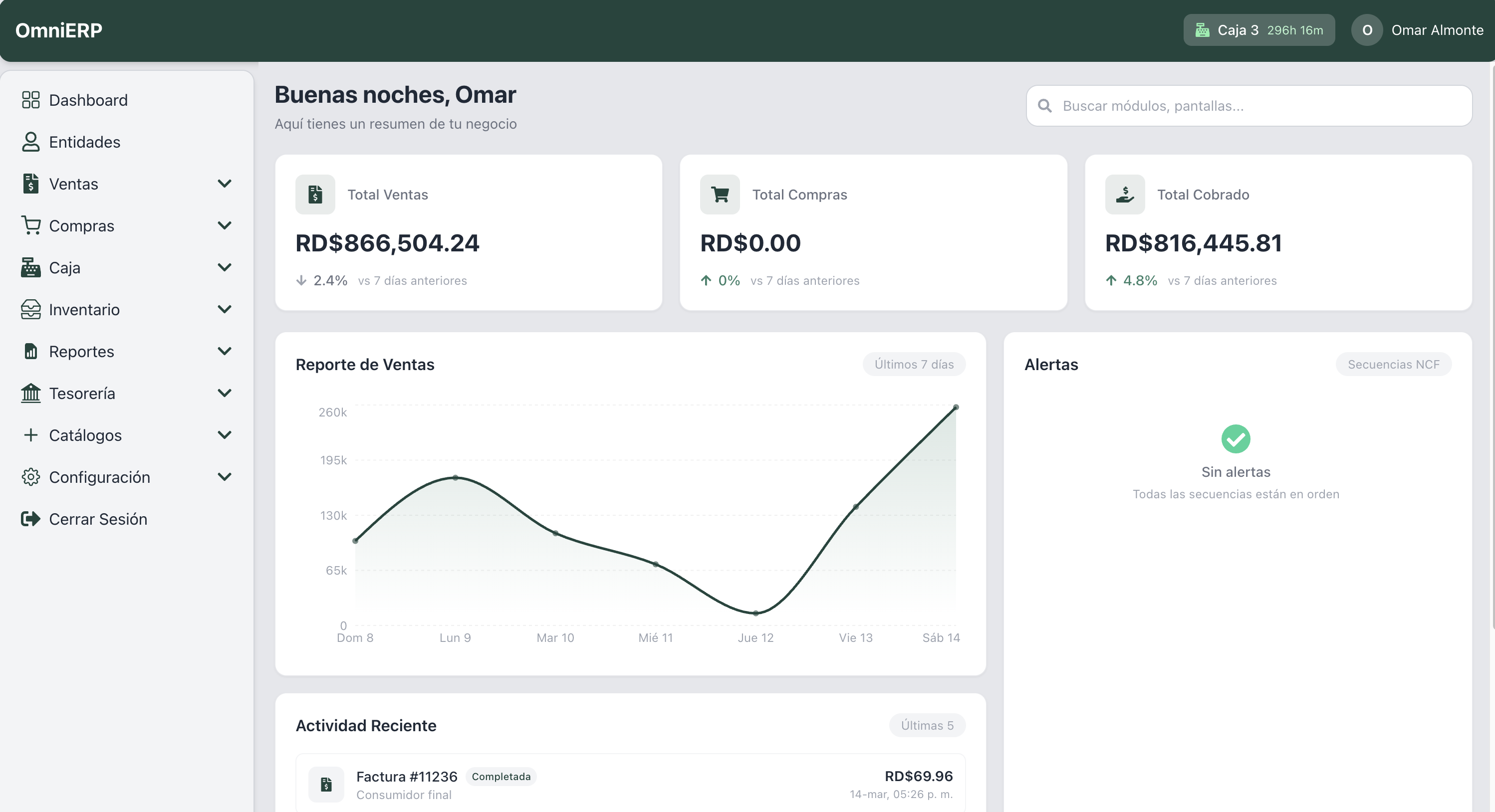The height and width of the screenshot is (812, 1495).
Task: Click the Ventas invoice icon
Action: [31, 183]
